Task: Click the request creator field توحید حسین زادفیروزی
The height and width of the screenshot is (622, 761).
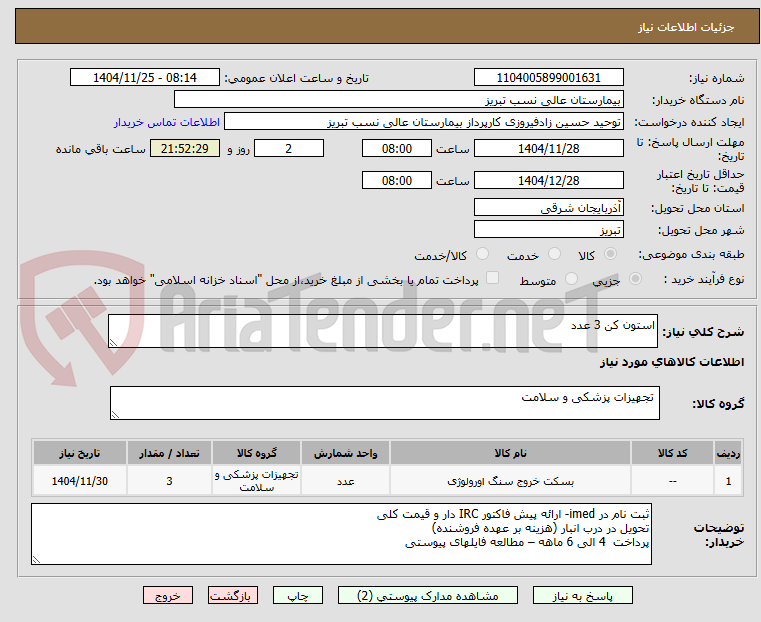Action: click(x=424, y=122)
